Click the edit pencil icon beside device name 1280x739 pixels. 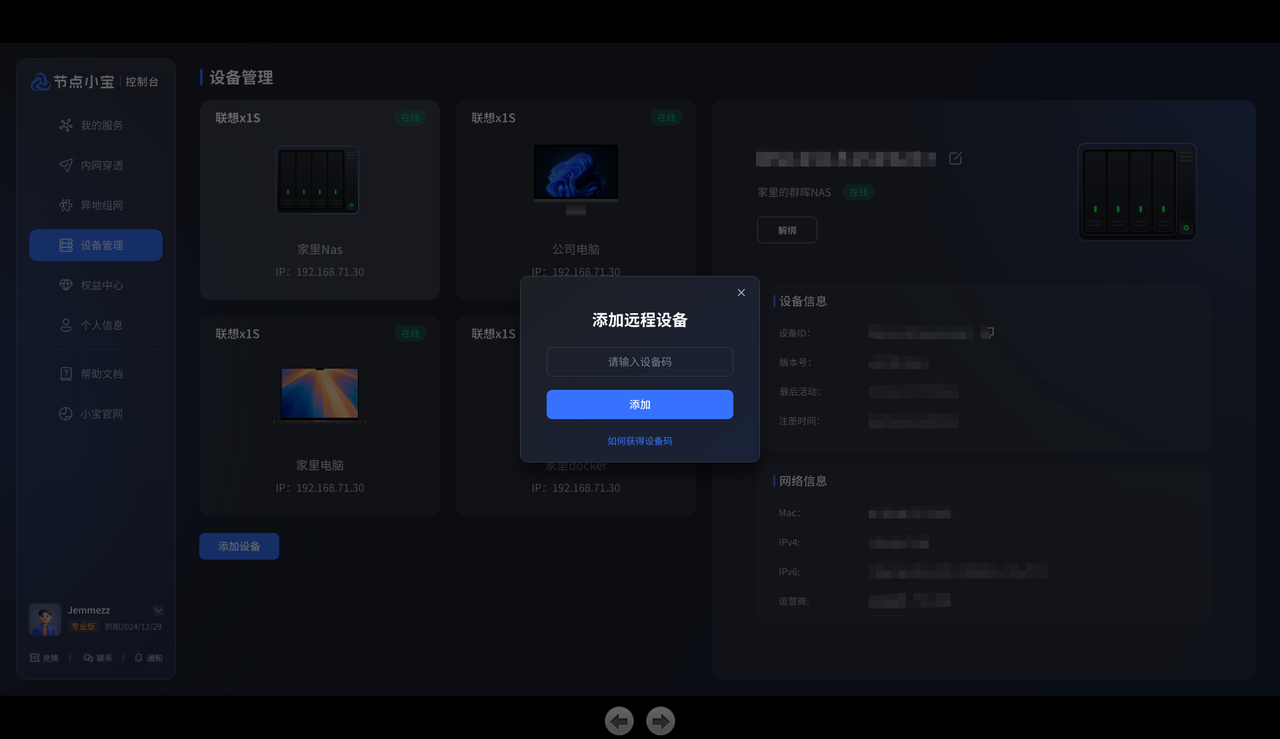point(955,158)
